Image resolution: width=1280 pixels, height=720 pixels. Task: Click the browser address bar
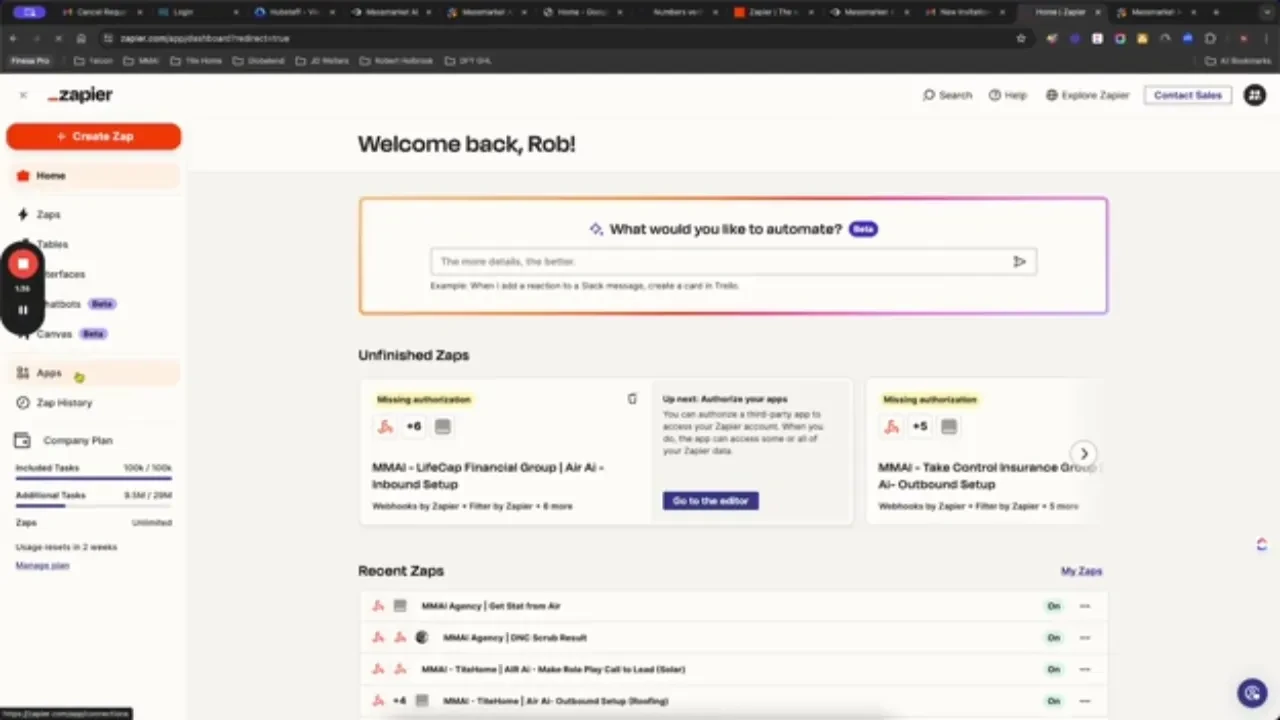point(560,38)
